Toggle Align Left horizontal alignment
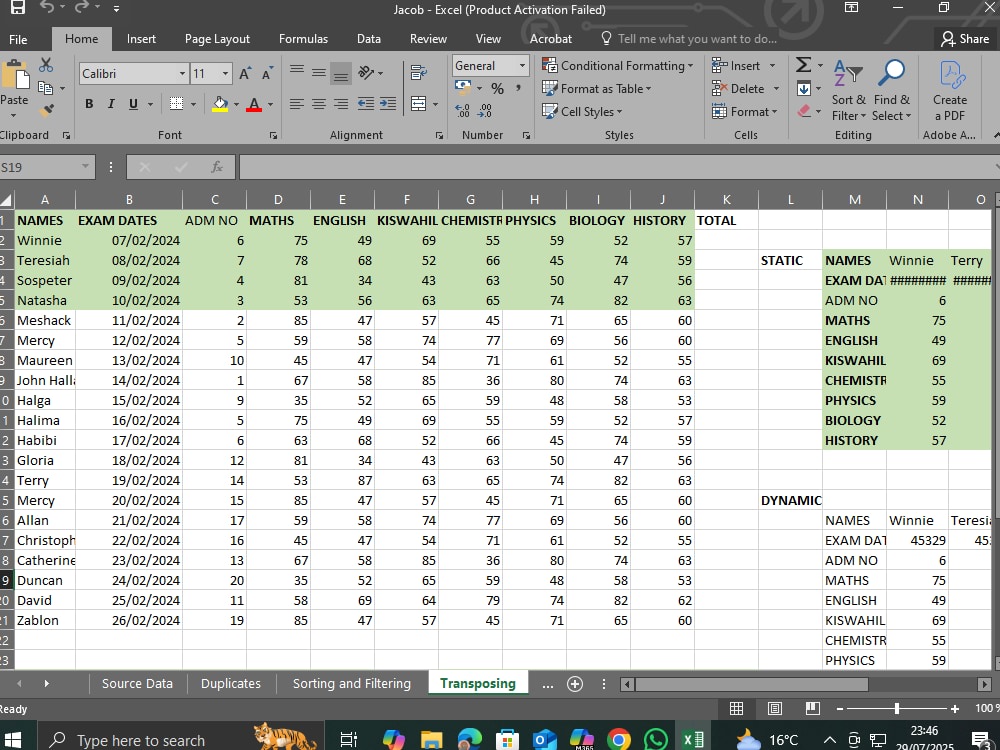Screen dimensions: 1000x750 pos(297,103)
